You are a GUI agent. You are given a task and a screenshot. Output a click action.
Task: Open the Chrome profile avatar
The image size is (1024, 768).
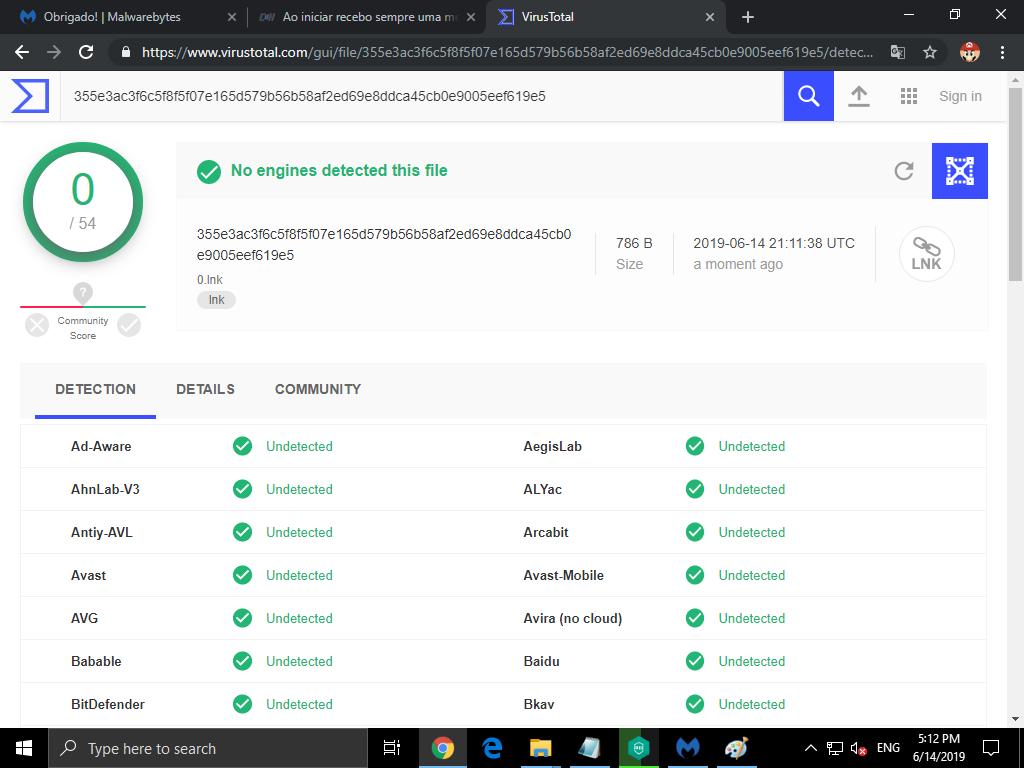[970, 52]
